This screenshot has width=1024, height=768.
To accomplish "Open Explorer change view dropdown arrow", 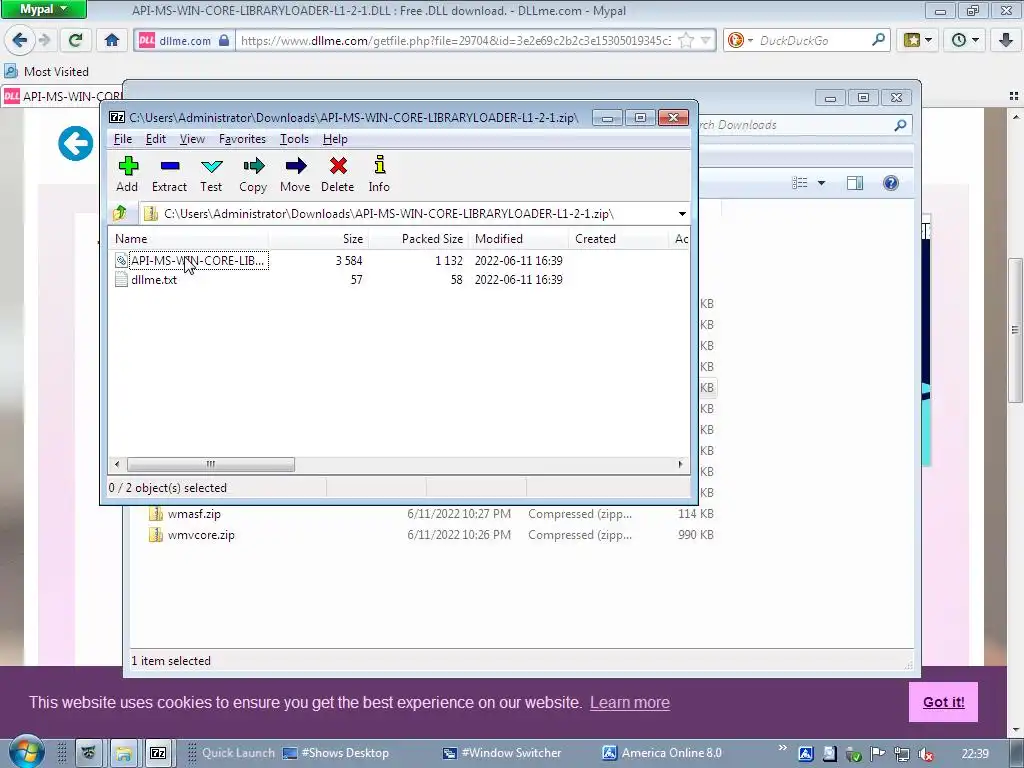I will [x=821, y=184].
